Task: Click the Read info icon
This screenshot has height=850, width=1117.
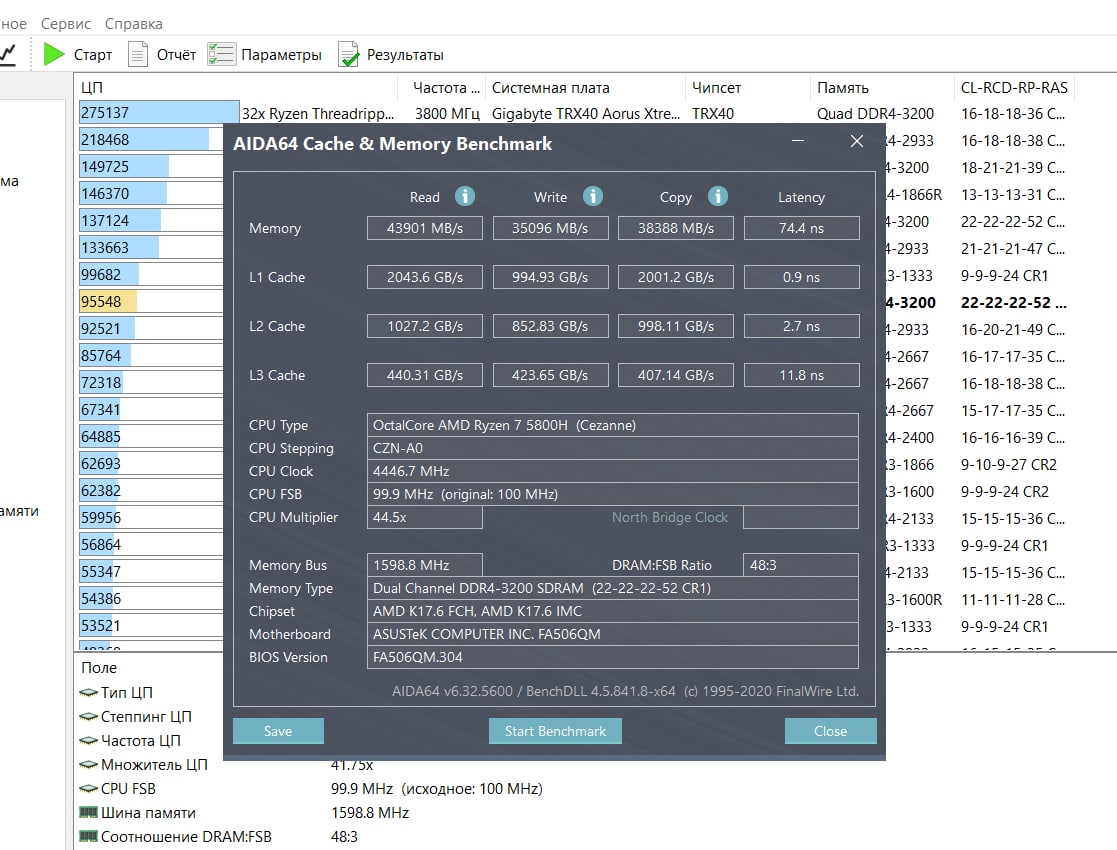Action: click(x=464, y=196)
